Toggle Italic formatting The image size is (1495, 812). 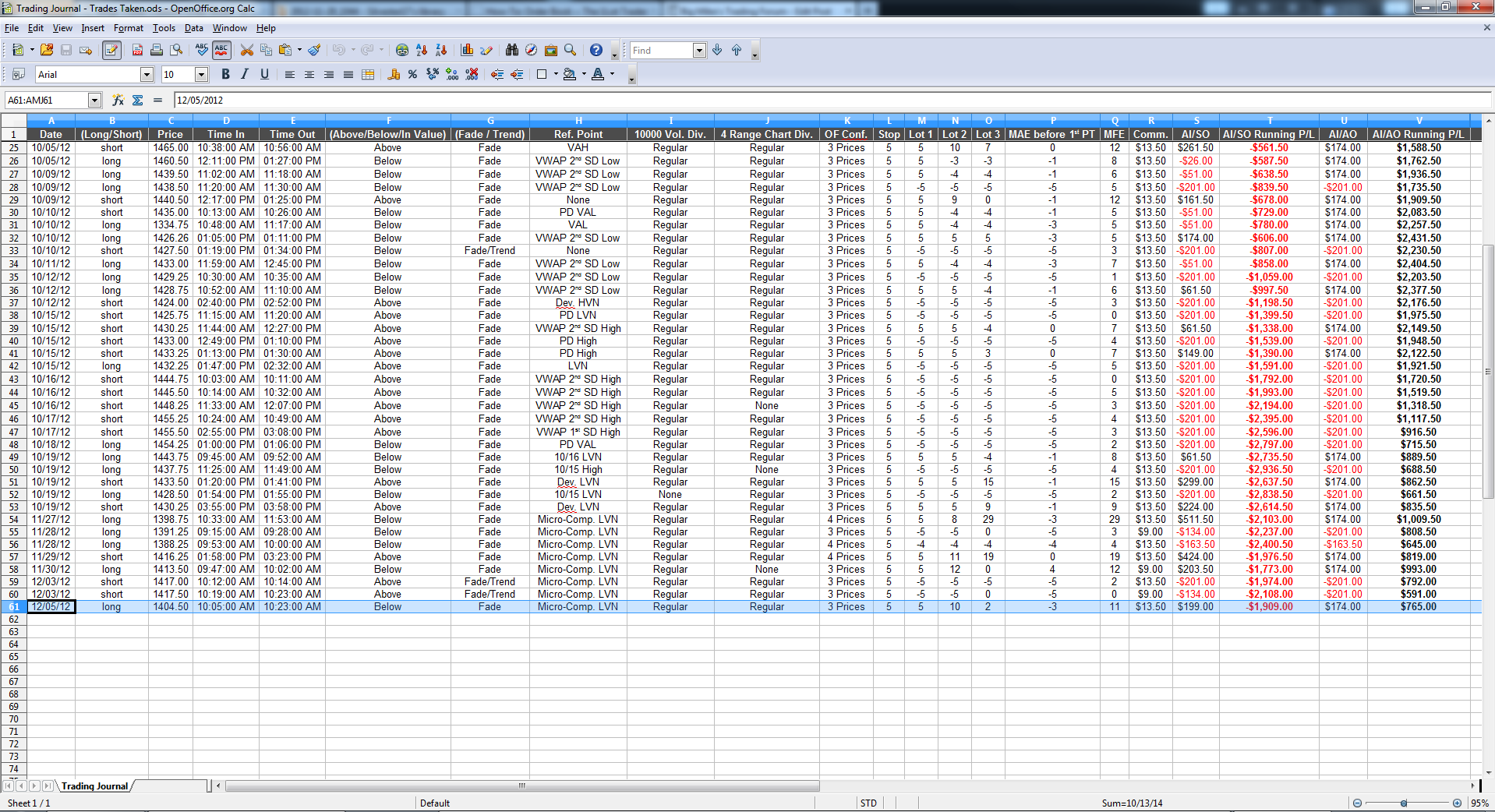pyautogui.click(x=245, y=74)
